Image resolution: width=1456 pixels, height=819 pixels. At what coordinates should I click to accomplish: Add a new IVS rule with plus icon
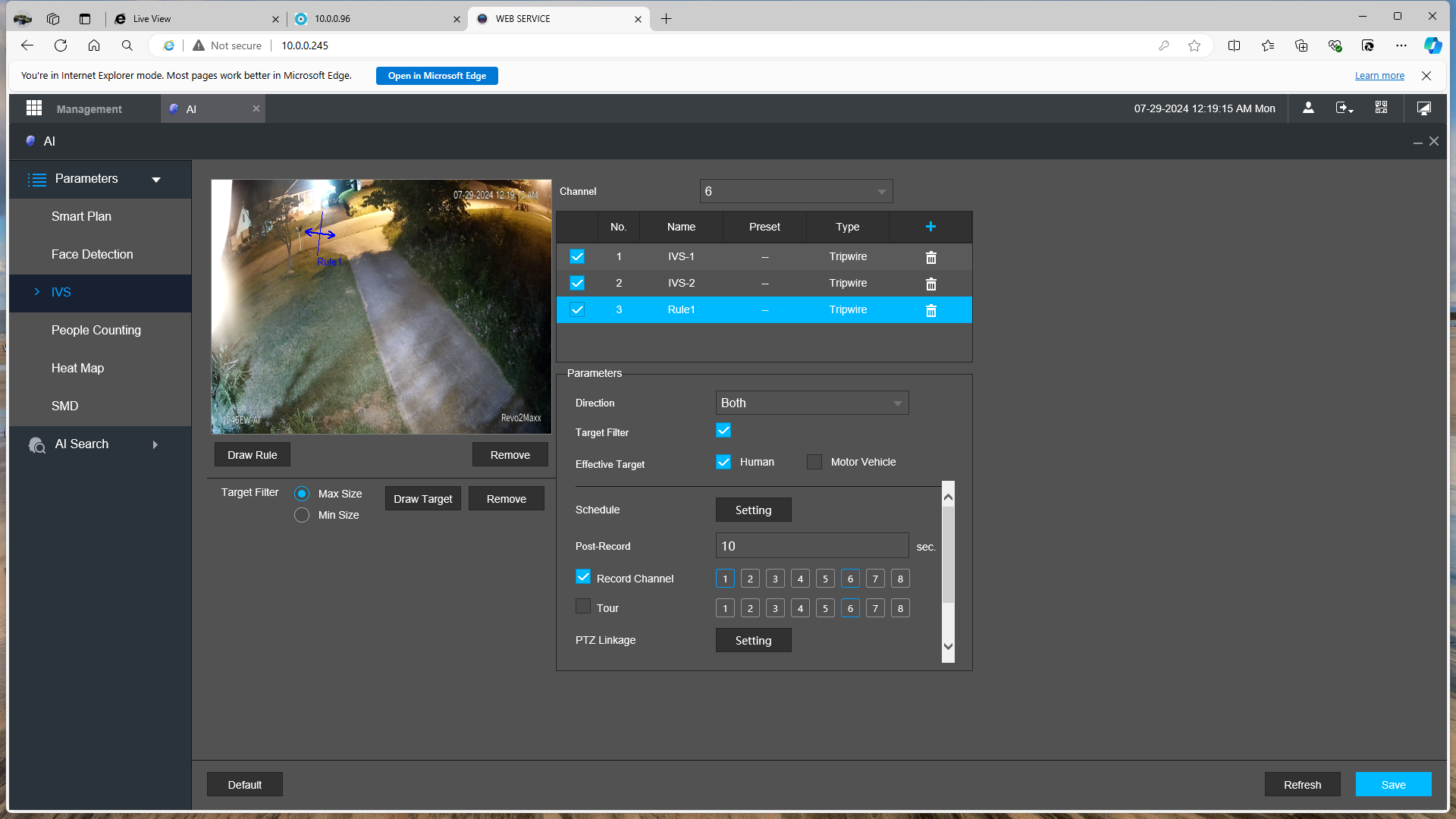pos(930,227)
